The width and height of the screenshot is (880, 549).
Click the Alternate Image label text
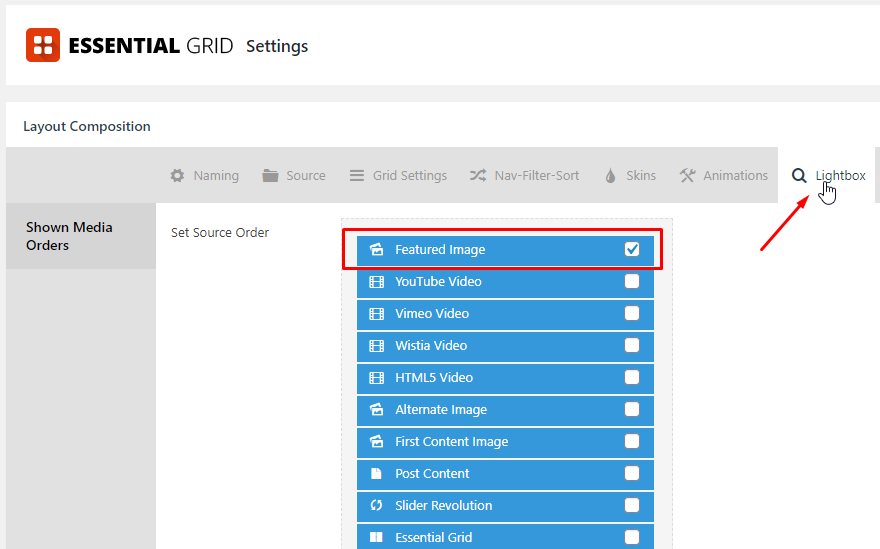(x=441, y=410)
